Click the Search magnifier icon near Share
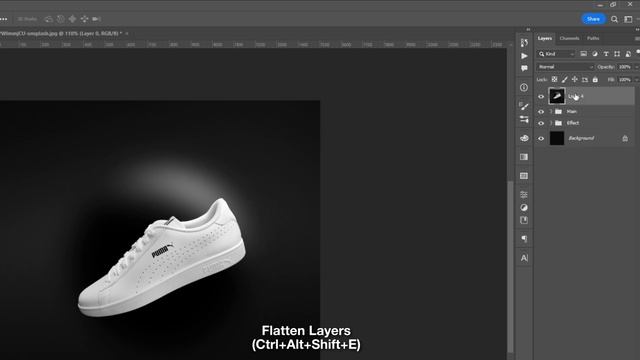Image resolution: width=640 pixels, height=360 pixels. (614, 19)
